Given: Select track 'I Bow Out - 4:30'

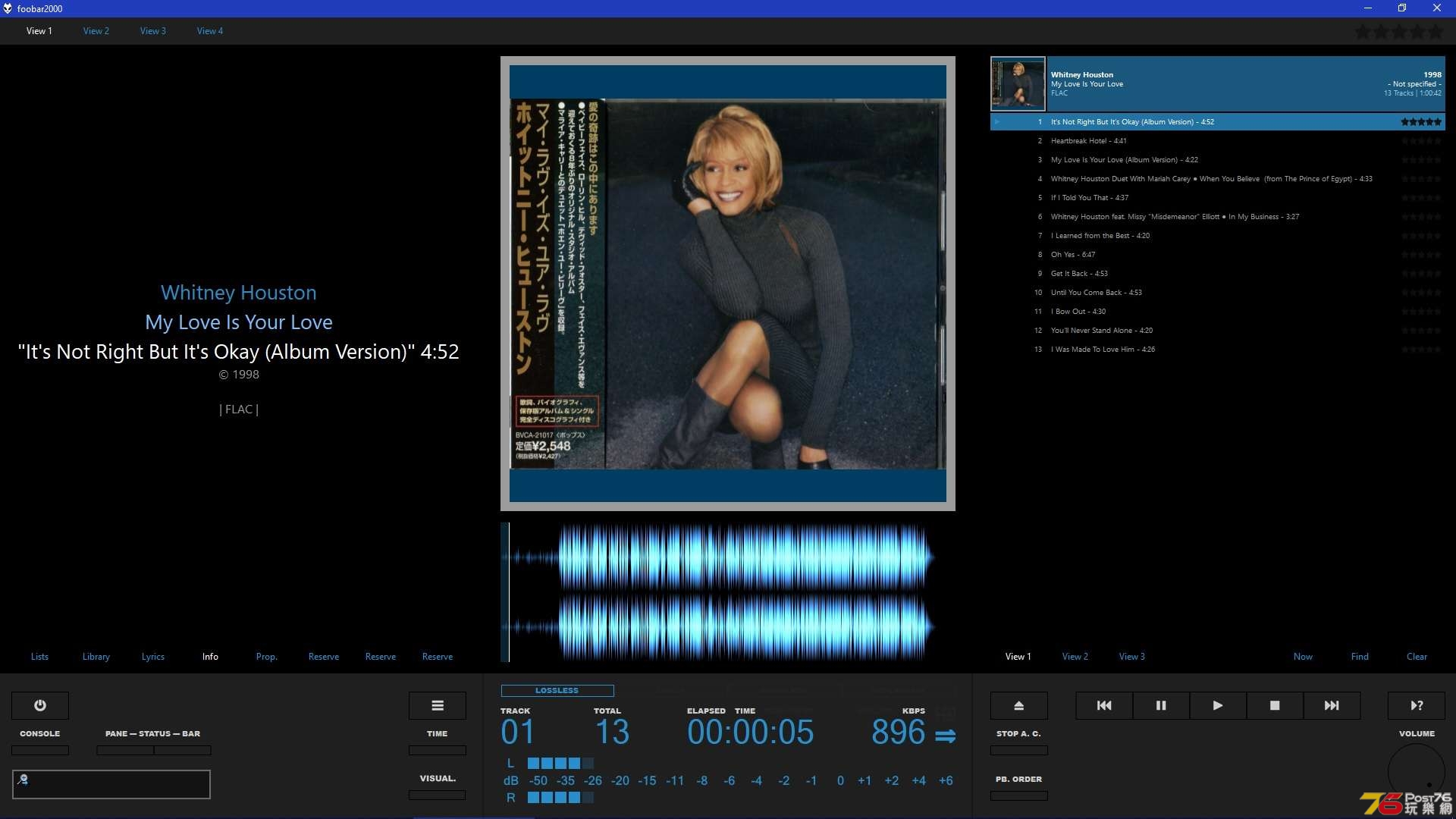Looking at the screenshot, I should click(x=1218, y=312).
